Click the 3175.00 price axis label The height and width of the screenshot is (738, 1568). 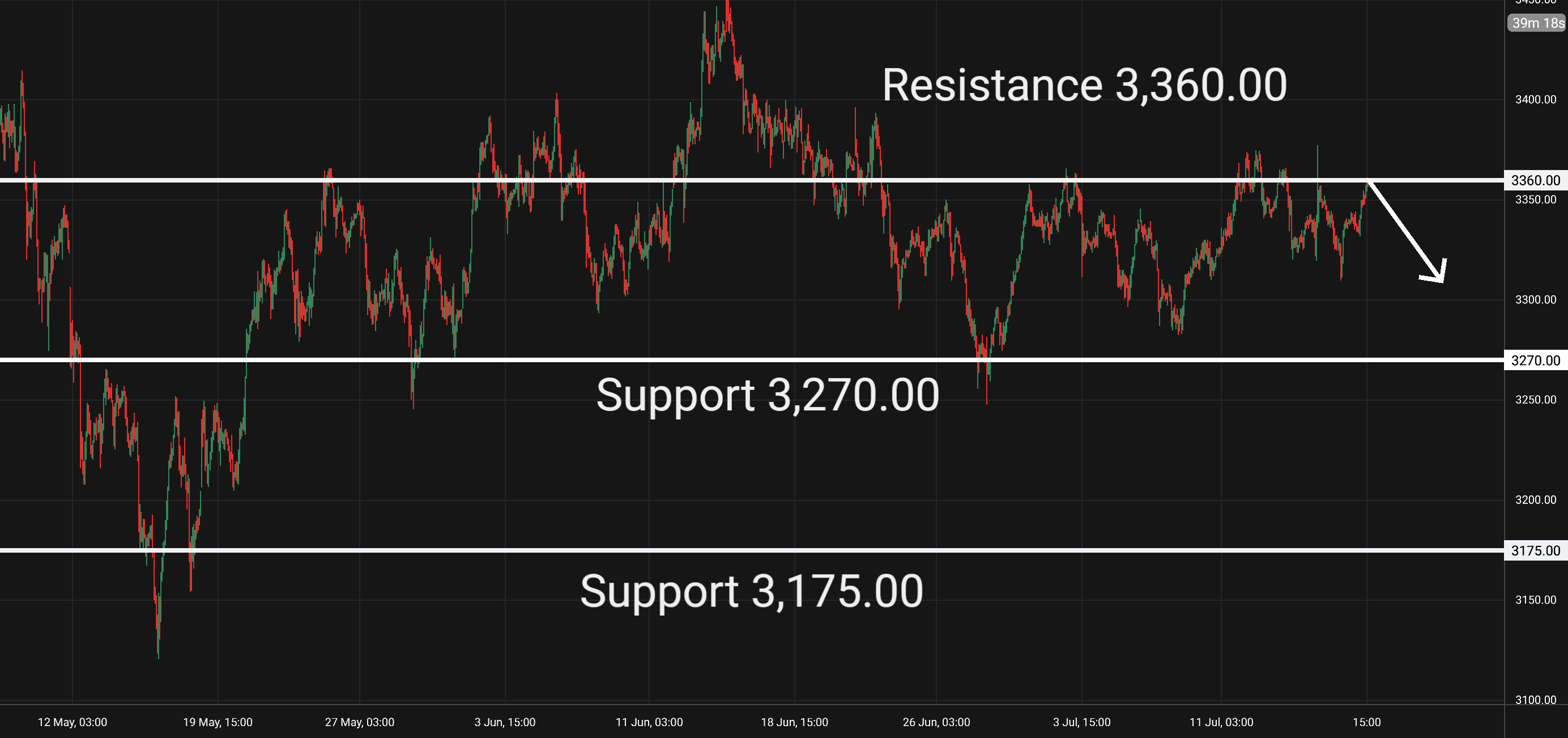click(x=1536, y=550)
